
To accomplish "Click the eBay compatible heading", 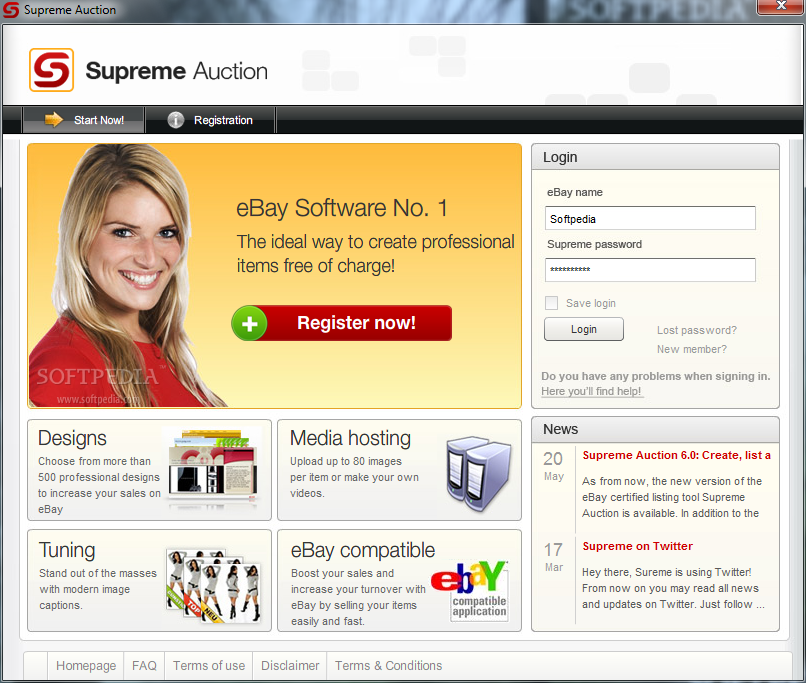I will (363, 550).
